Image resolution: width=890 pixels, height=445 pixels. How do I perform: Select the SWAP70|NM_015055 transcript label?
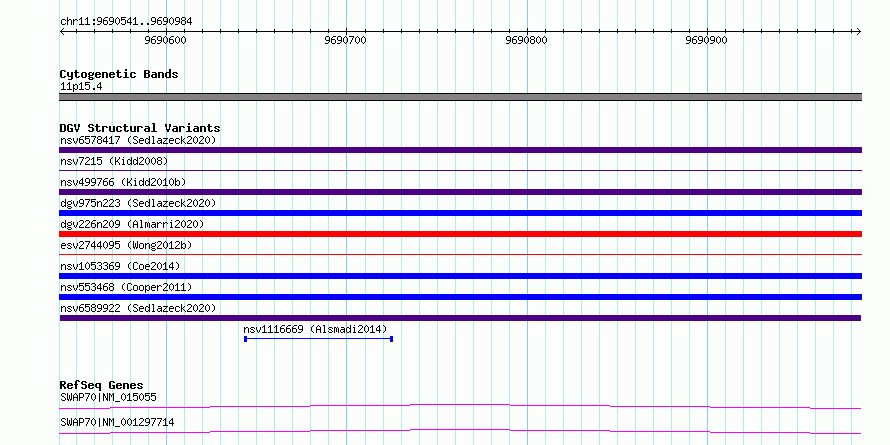[x=108, y=397]
